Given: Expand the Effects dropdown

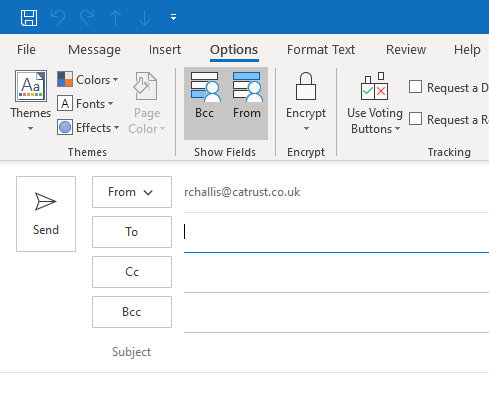Looking at the screenshot, I should pyautogui.click(x=88, y=128).
